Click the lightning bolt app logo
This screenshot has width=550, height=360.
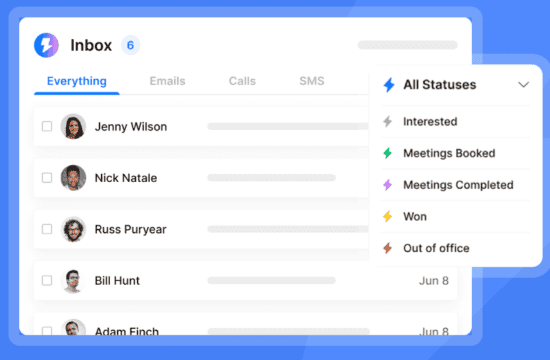pos(46,45)
